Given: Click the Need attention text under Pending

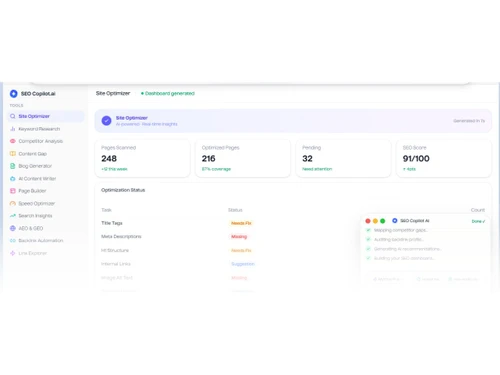Looking at the screenshot, I should pyautogui.click(x=317, y=169).
